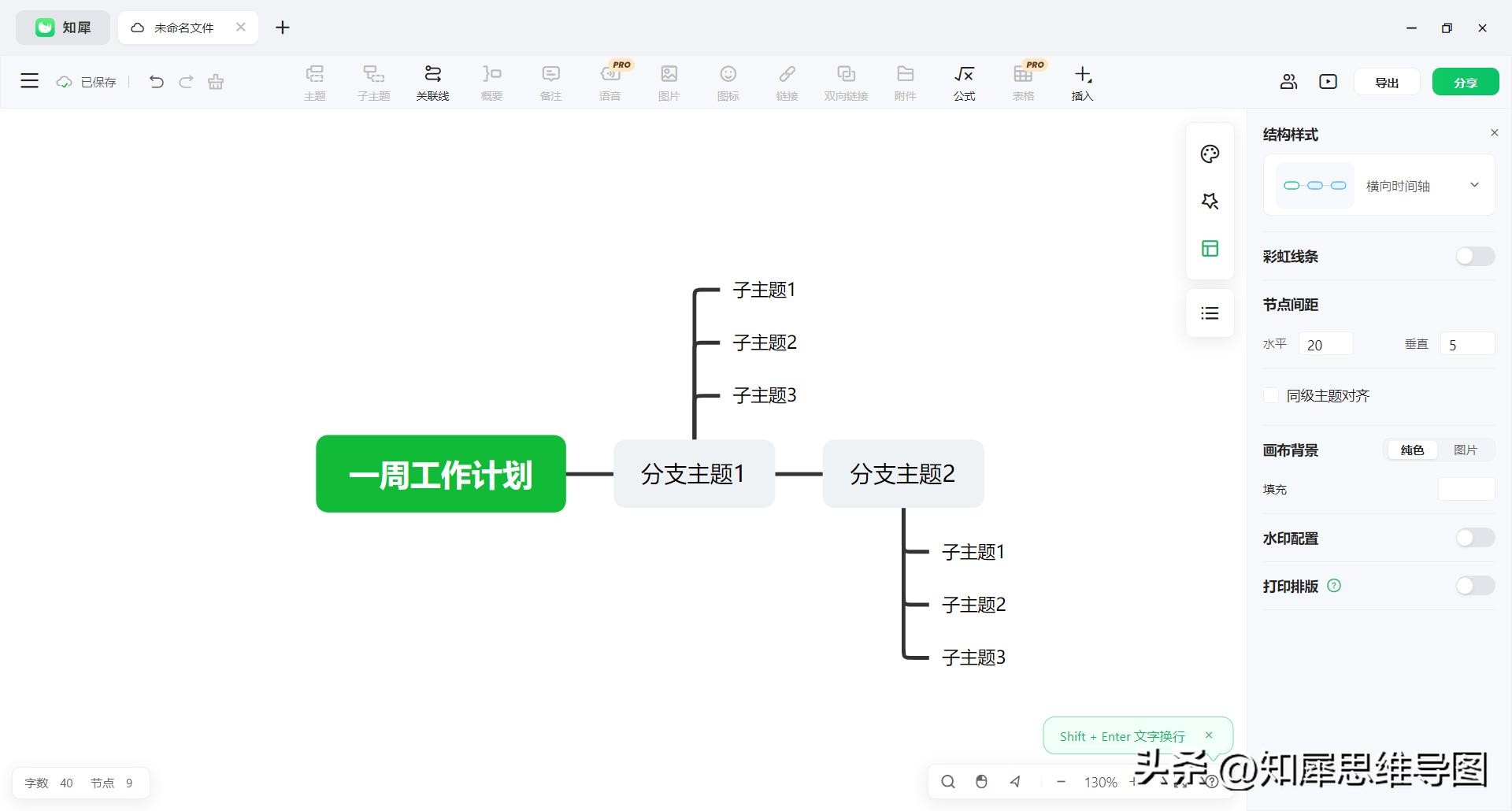Select the 未命名文件 document tab
This screenshot has height=811, width=1512.
(x=183, y=28)
